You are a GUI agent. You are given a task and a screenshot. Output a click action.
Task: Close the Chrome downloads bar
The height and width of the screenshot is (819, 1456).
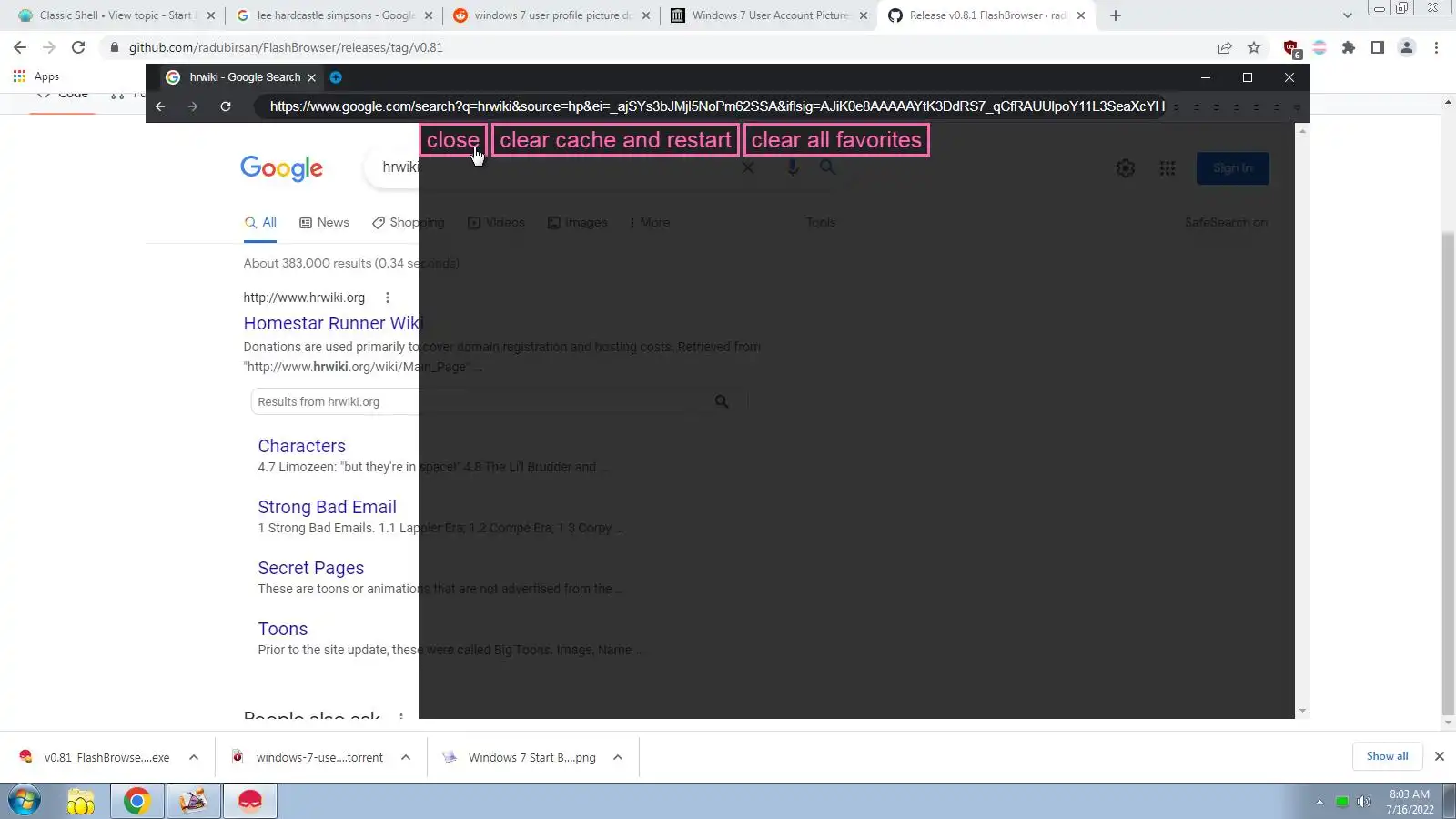[1440, 756]
